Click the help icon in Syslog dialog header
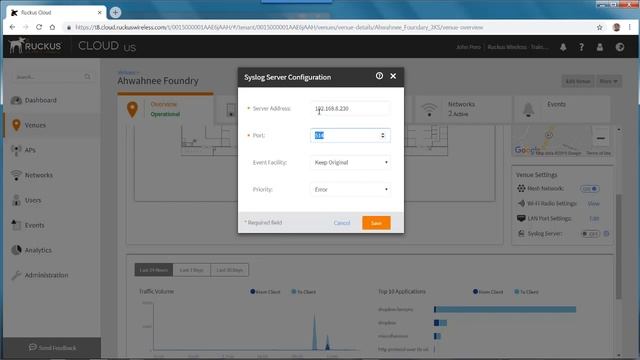The height and width of the screenshot is (360, 640). tap(379, 76)
